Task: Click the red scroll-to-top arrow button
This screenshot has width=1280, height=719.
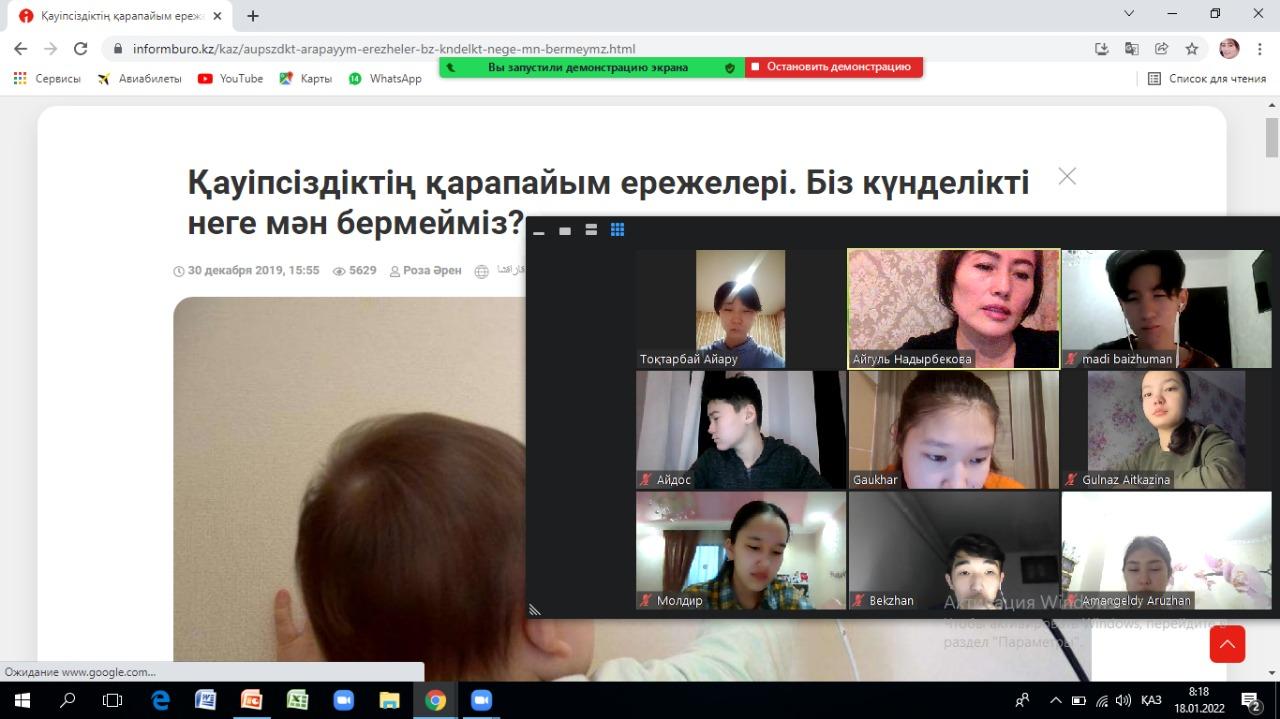Action: [x=1227, y=645]
